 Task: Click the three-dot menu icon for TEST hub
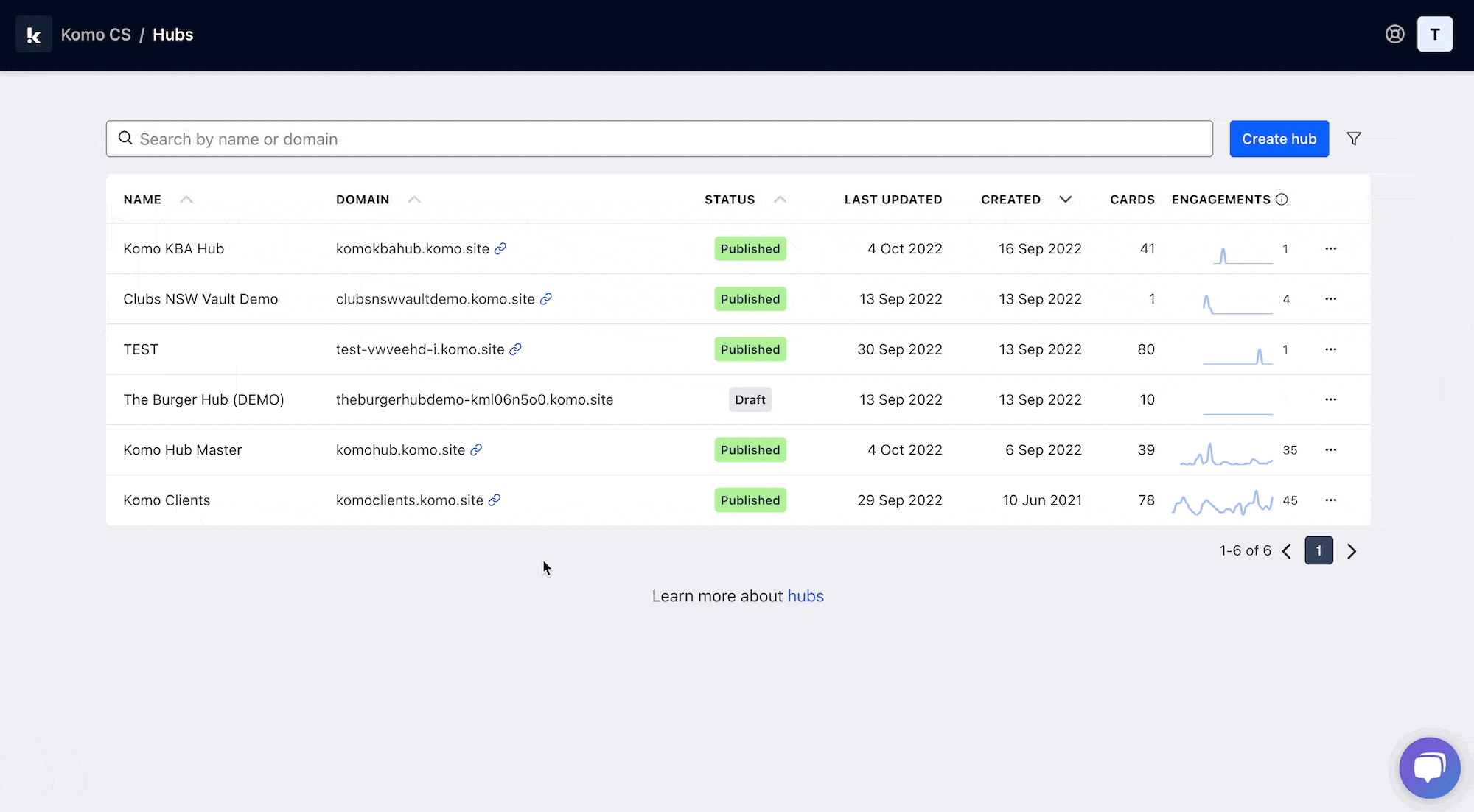click(x=1330, y=349)
